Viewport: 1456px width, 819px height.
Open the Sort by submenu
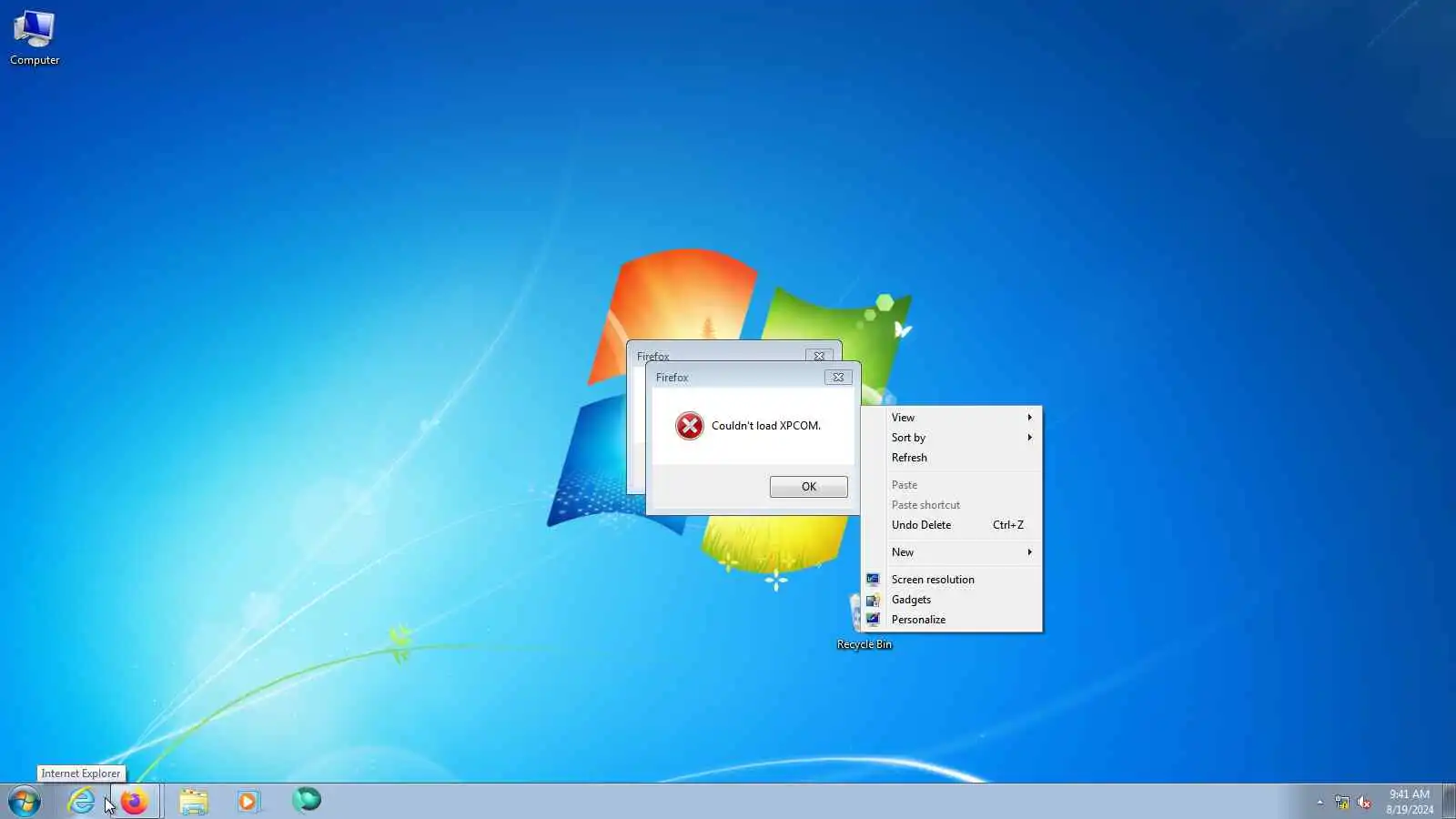[952, 438]
